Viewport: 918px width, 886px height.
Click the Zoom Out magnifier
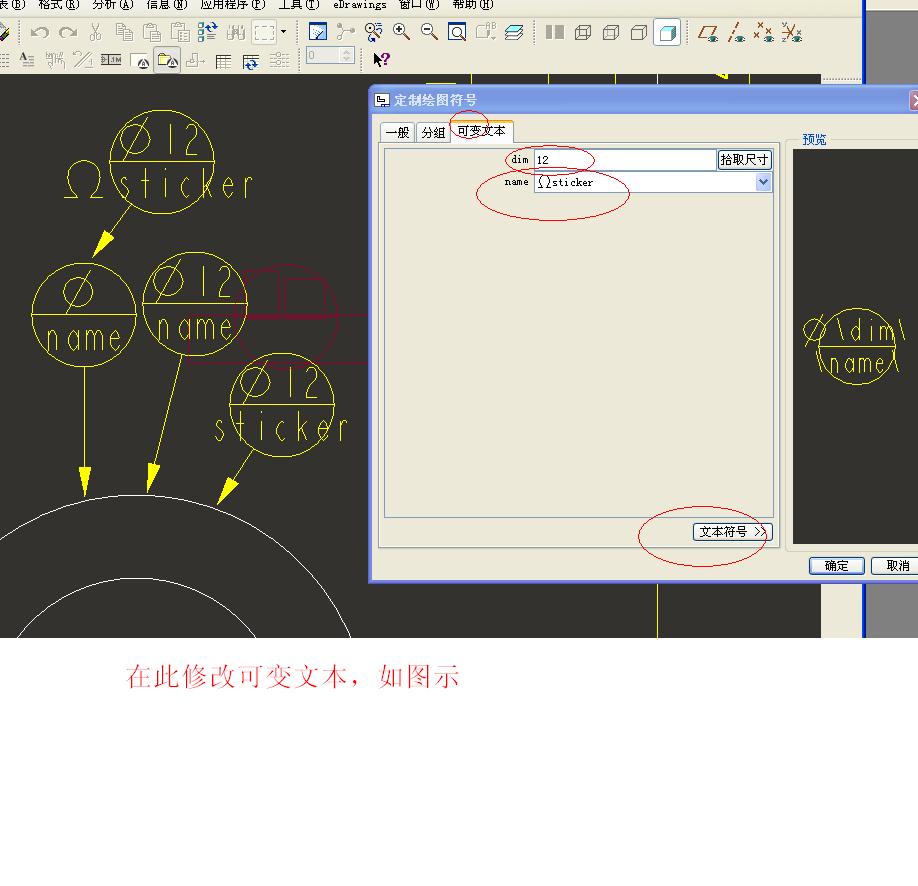point(429,32)
